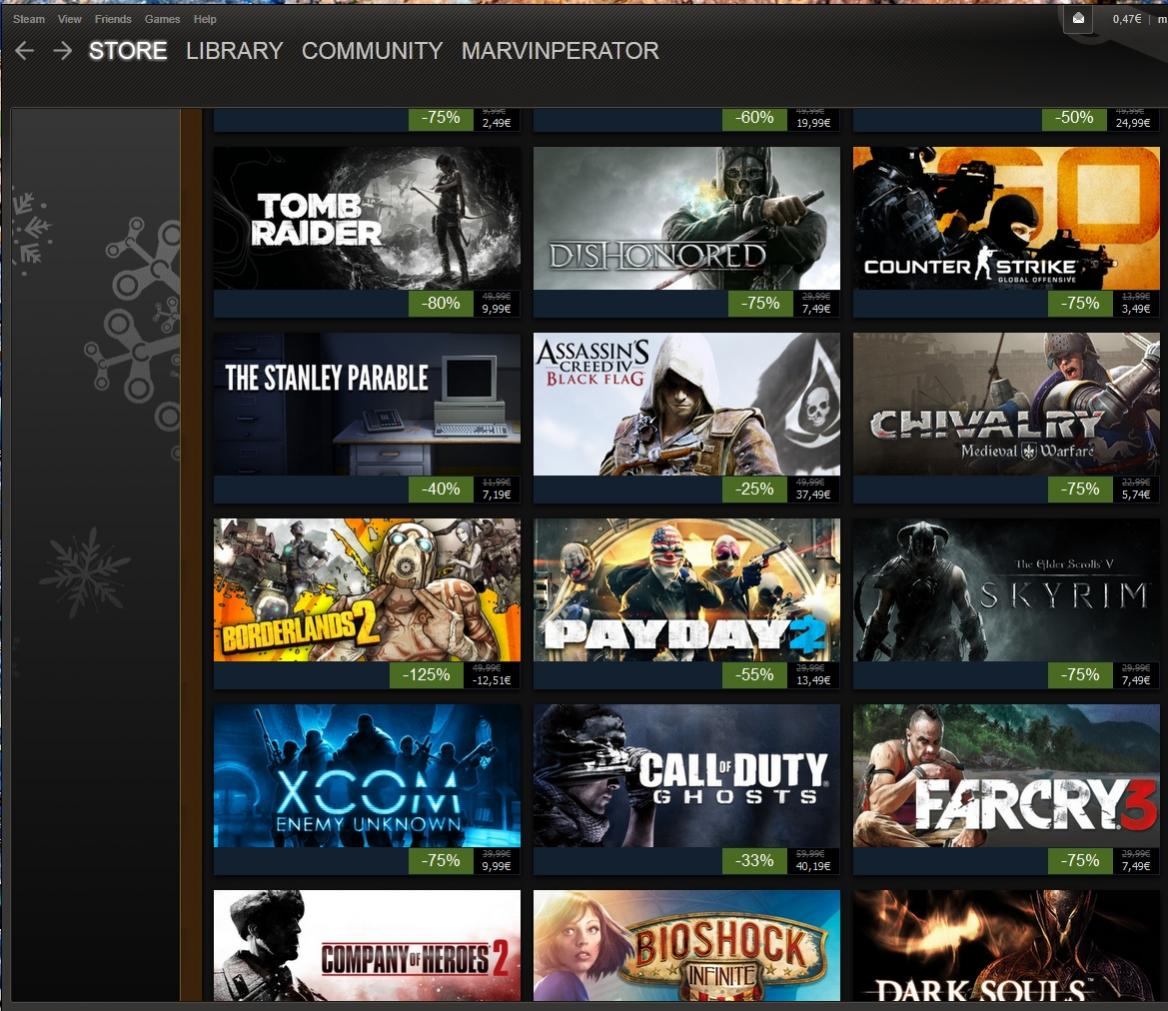Switch to the LIBRARY tab

(x=235, y=51)
